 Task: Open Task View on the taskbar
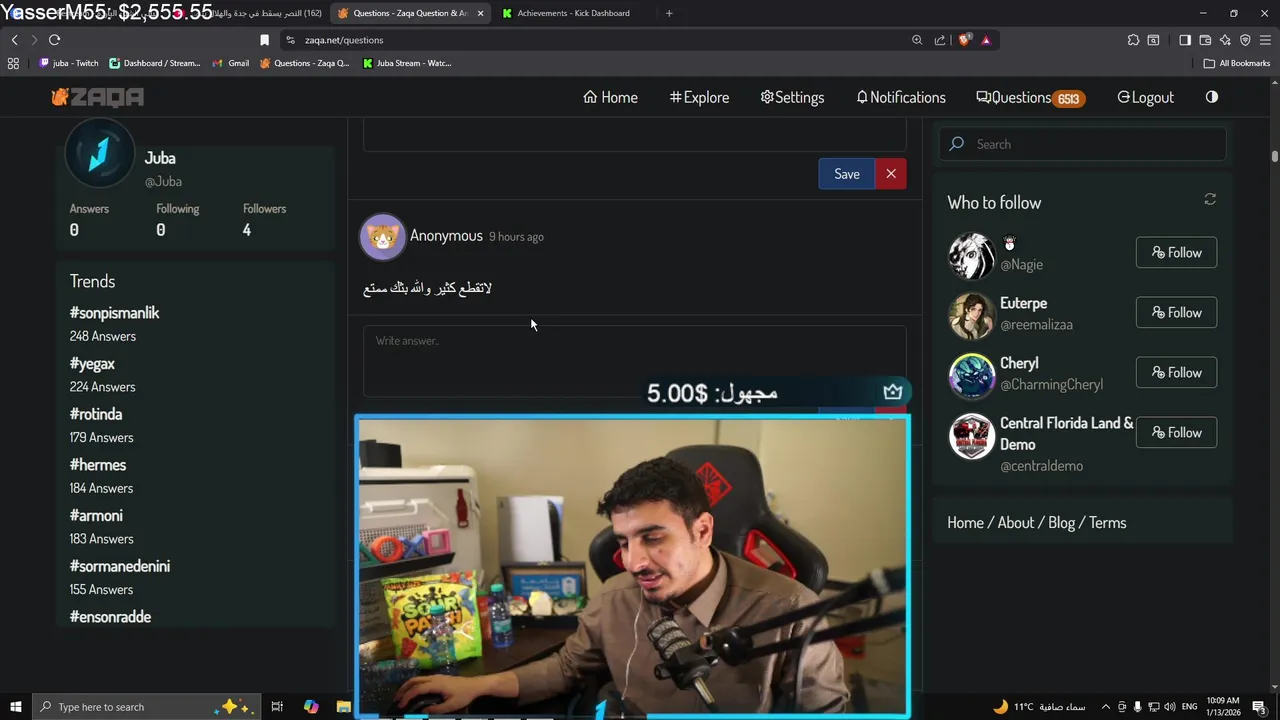277,707
